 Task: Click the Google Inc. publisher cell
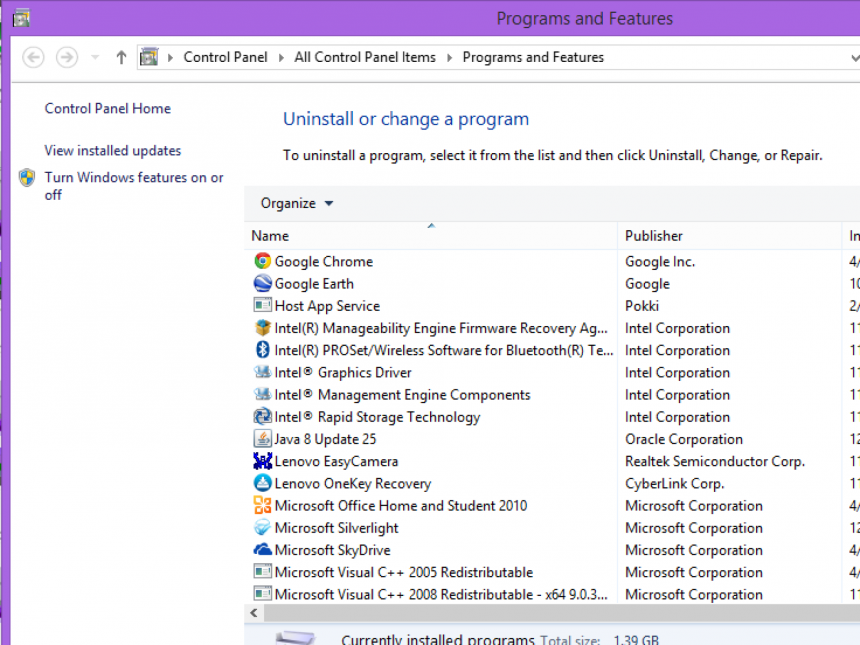[660, 262]
